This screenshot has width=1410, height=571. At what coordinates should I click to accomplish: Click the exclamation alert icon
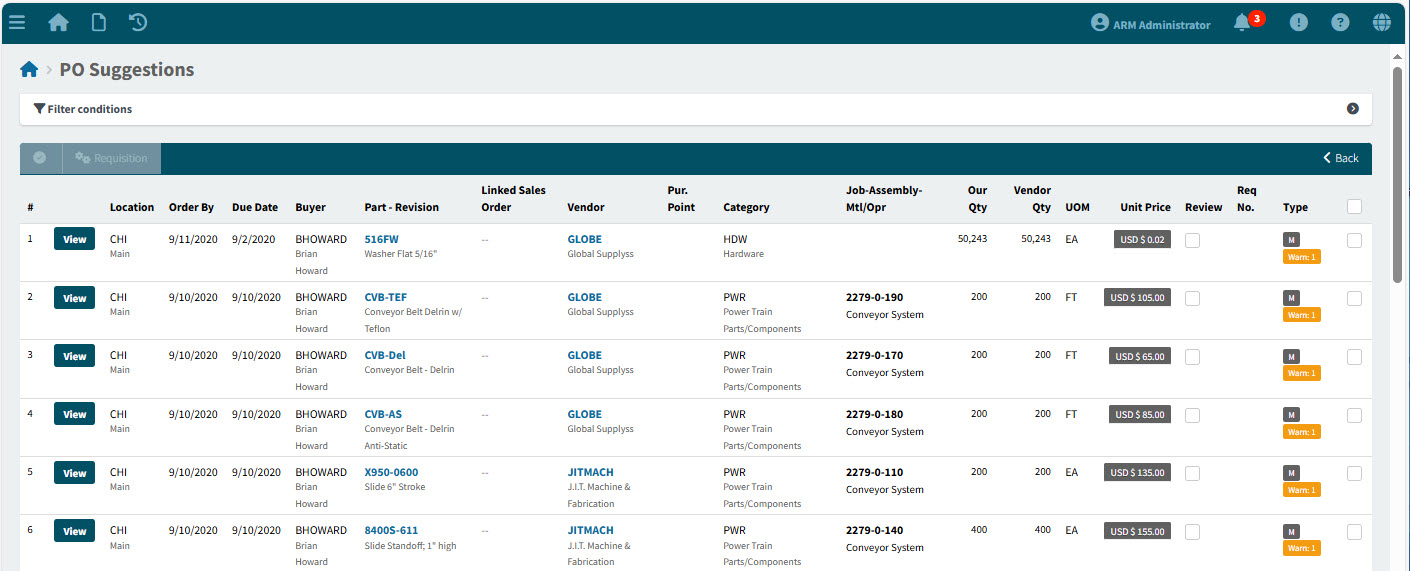tap(1298, 23)
